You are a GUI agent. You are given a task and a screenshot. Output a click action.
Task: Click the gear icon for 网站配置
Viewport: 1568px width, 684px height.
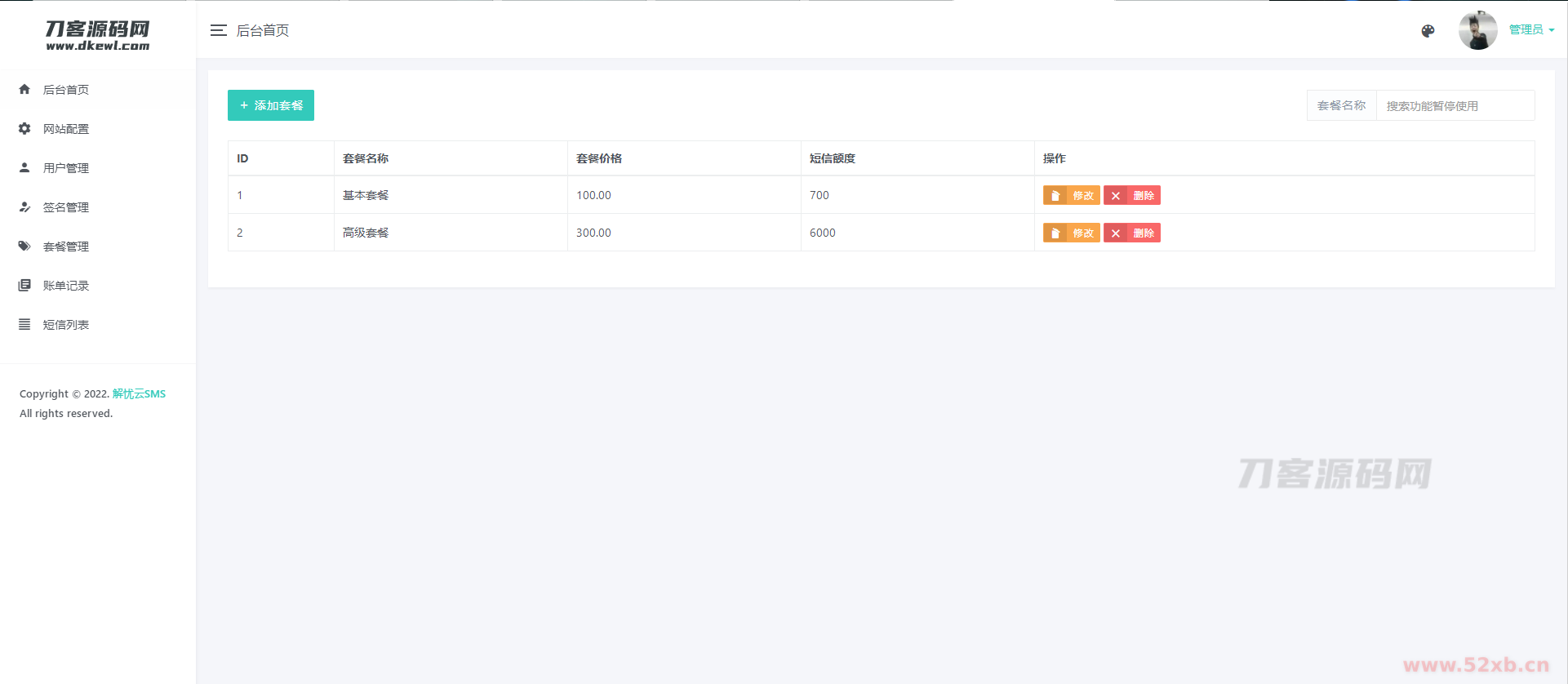[24, 128]
